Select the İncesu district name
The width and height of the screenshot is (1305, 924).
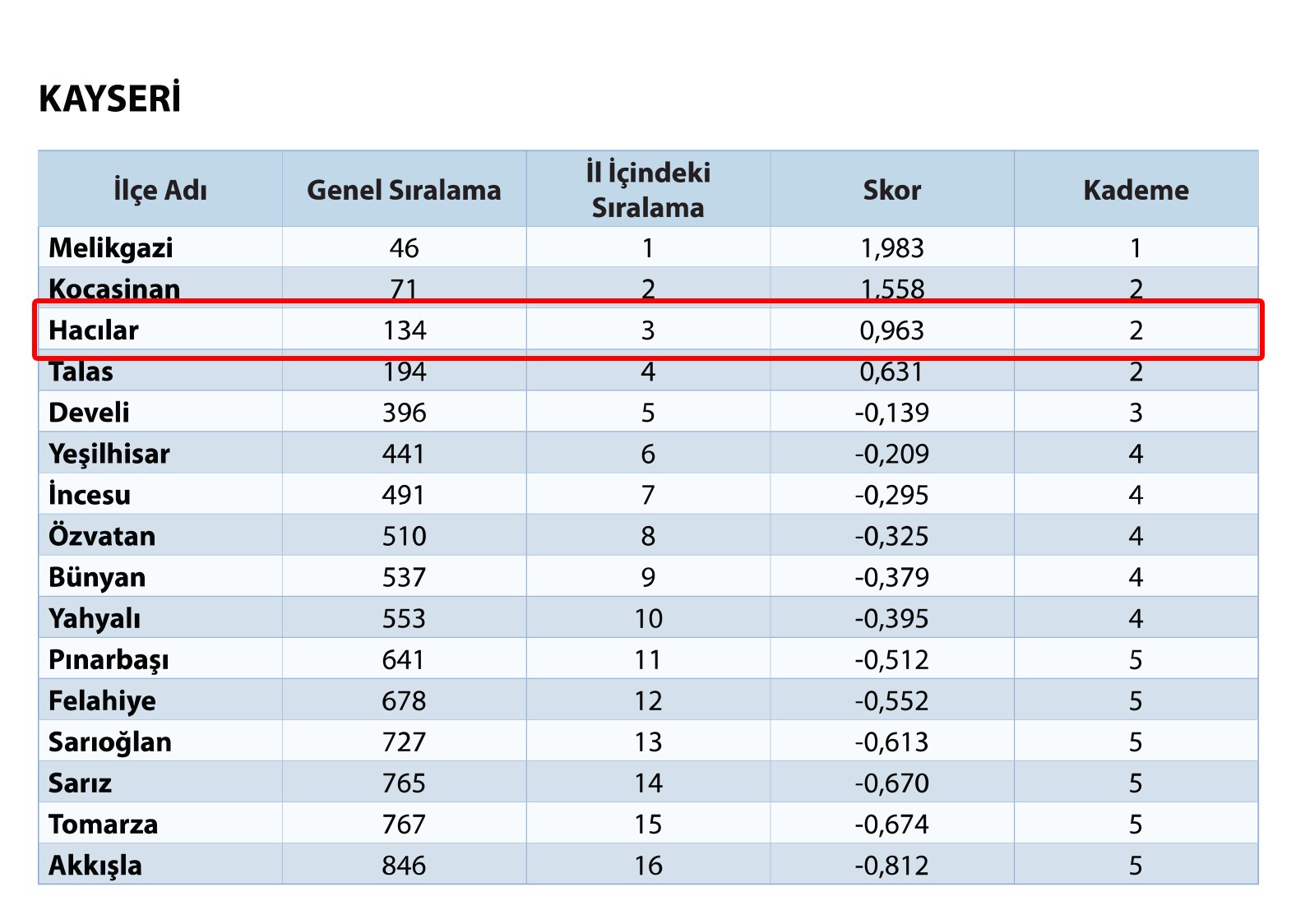coord(90,495)
